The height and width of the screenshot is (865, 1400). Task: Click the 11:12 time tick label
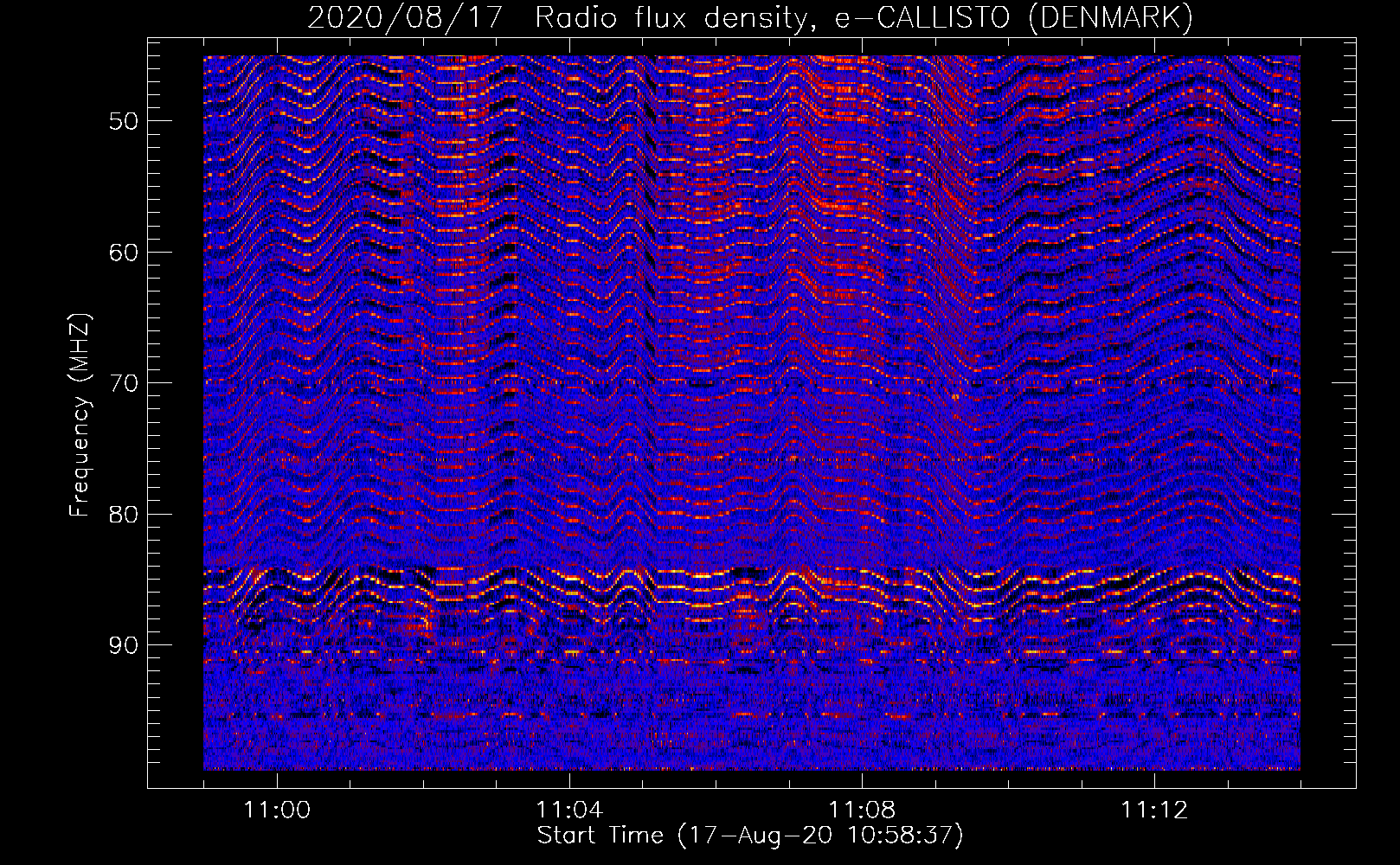(1154, 811)
